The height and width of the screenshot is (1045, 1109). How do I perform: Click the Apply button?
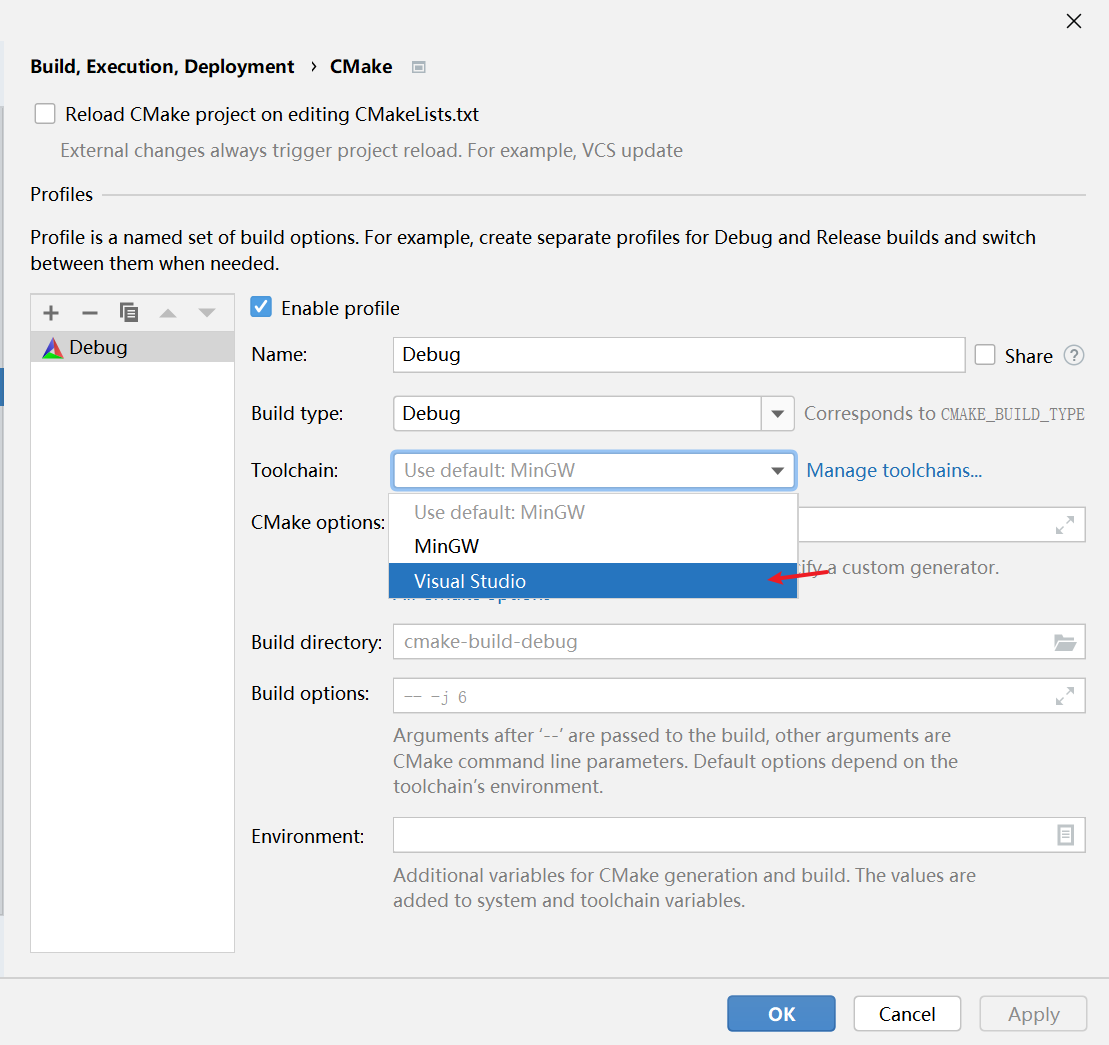pos(1033,1014)
